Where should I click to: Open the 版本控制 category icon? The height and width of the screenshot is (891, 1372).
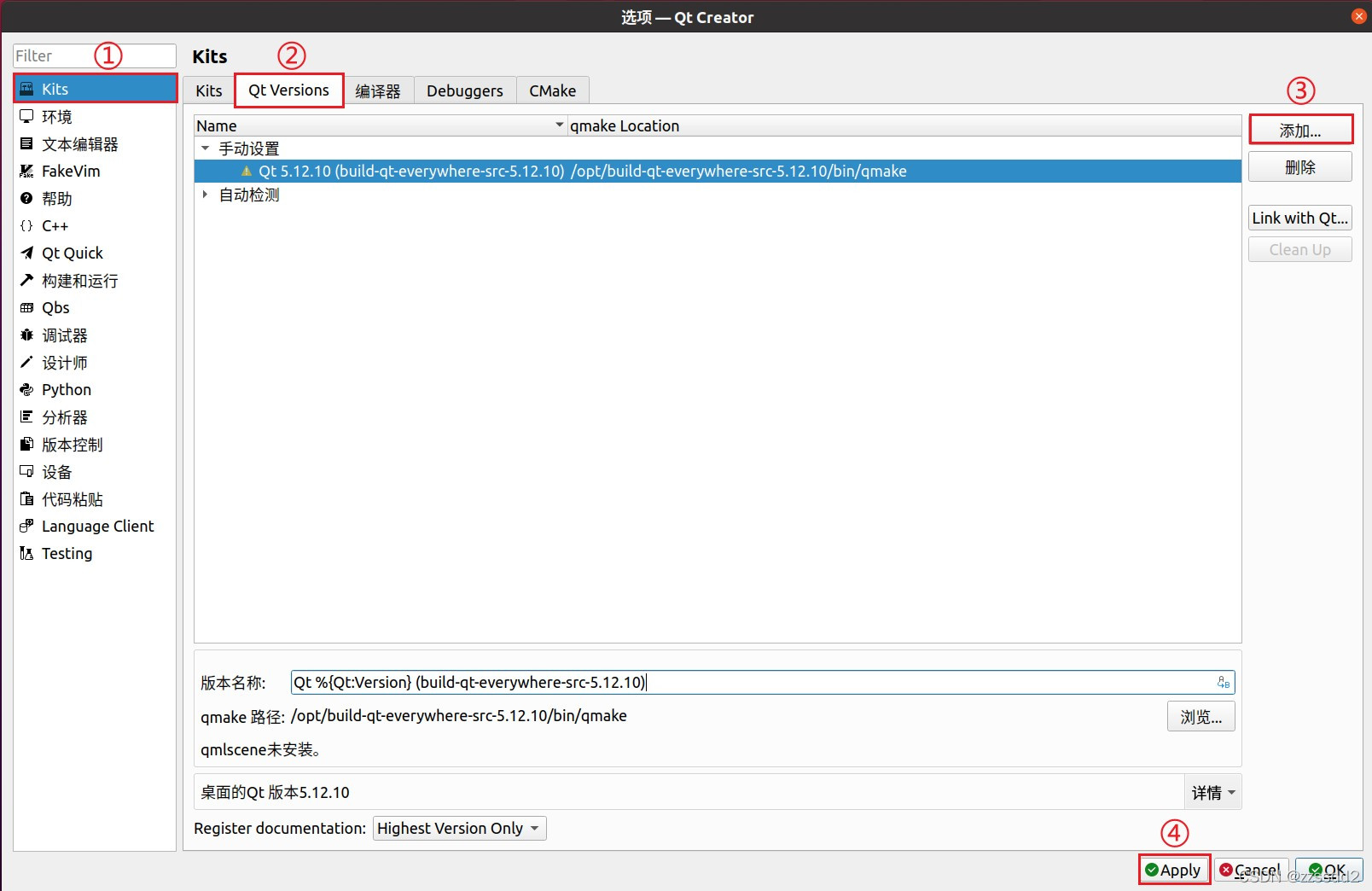26,444
